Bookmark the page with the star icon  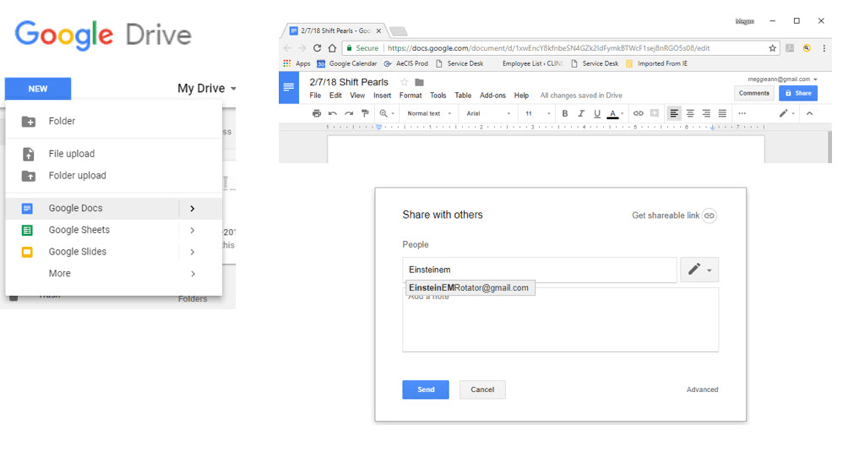click(772, 48)
